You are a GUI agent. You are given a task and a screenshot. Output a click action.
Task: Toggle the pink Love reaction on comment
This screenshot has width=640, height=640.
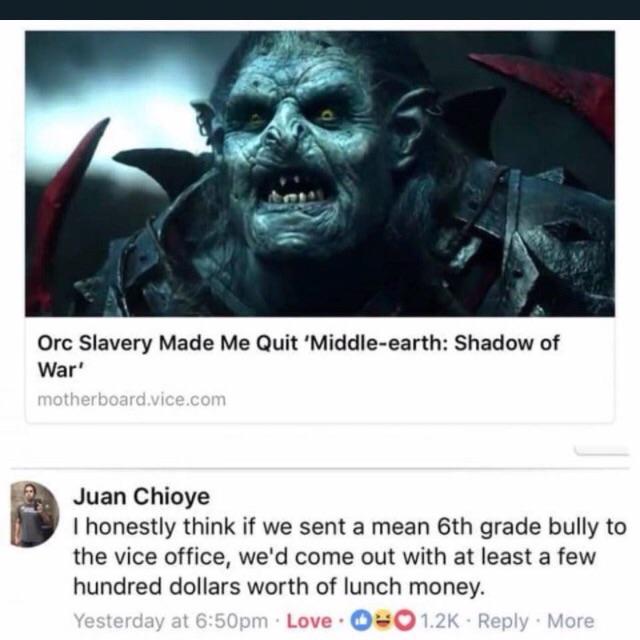309,621
